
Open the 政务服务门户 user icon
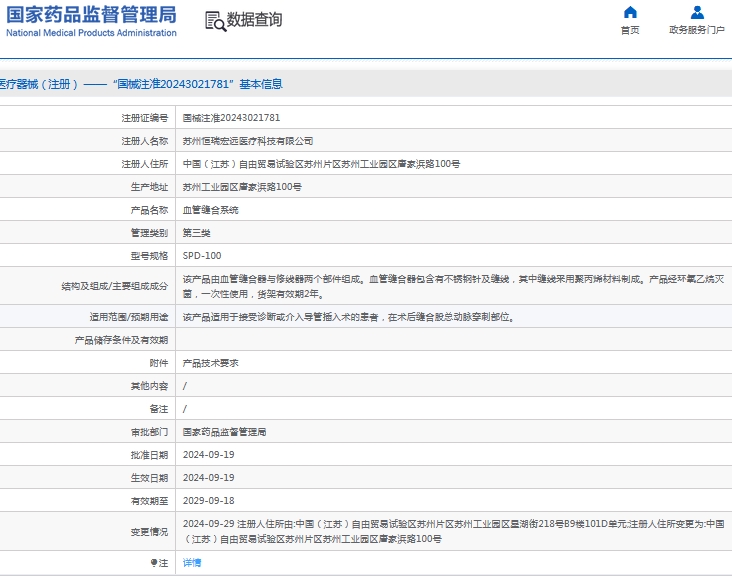(x=697, y=12)
